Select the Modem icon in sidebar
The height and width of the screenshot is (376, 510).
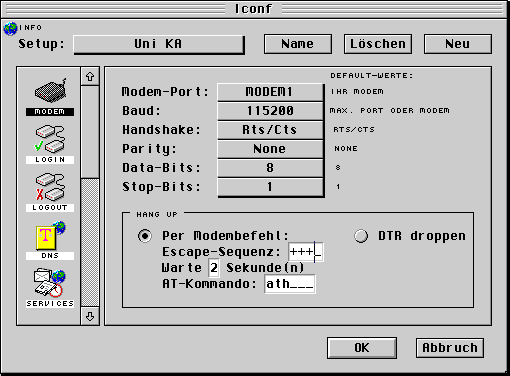[50, 97]
